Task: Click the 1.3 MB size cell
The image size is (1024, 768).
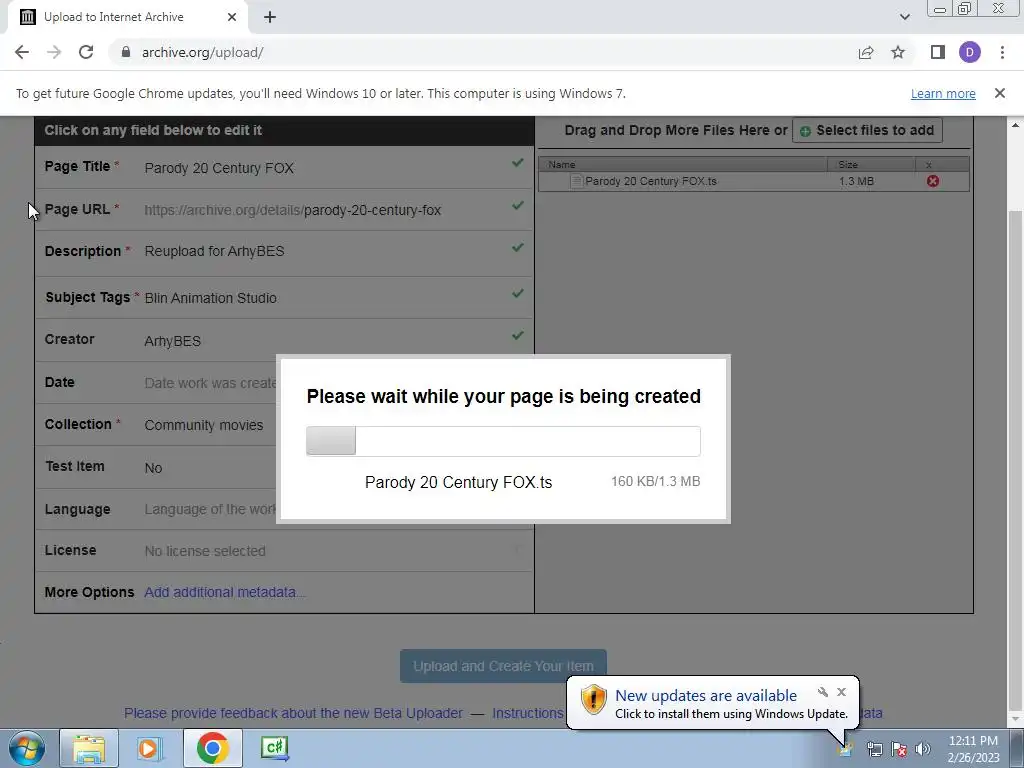Action: point(856,181)
